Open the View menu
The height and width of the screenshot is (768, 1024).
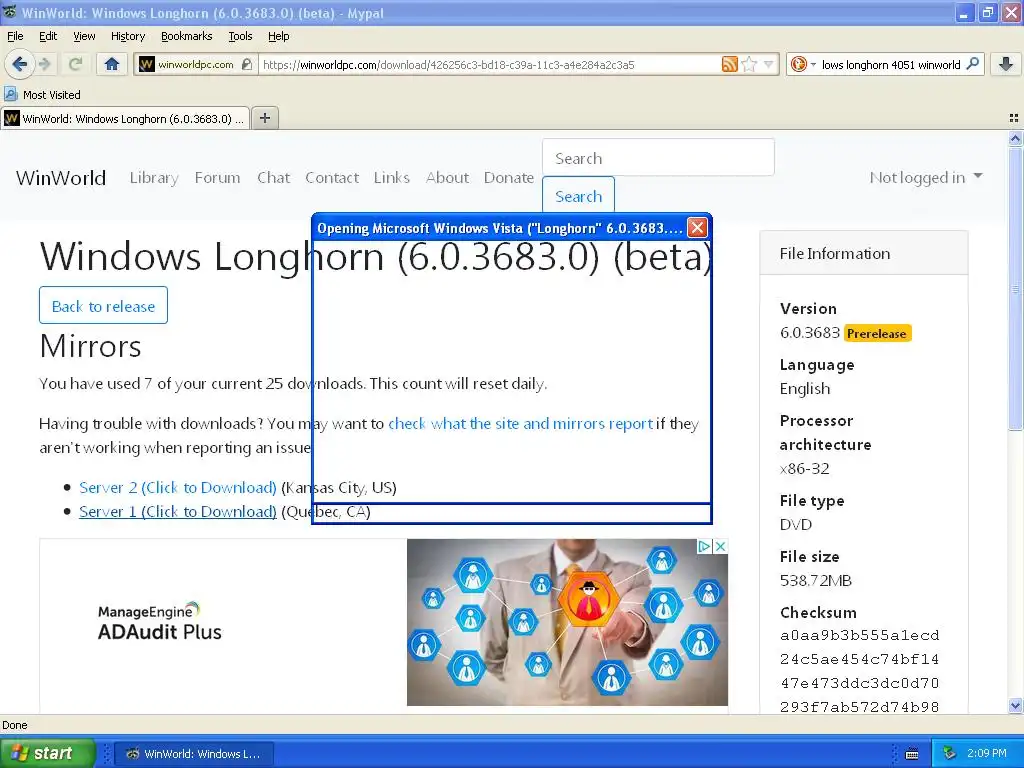[84, 36]
